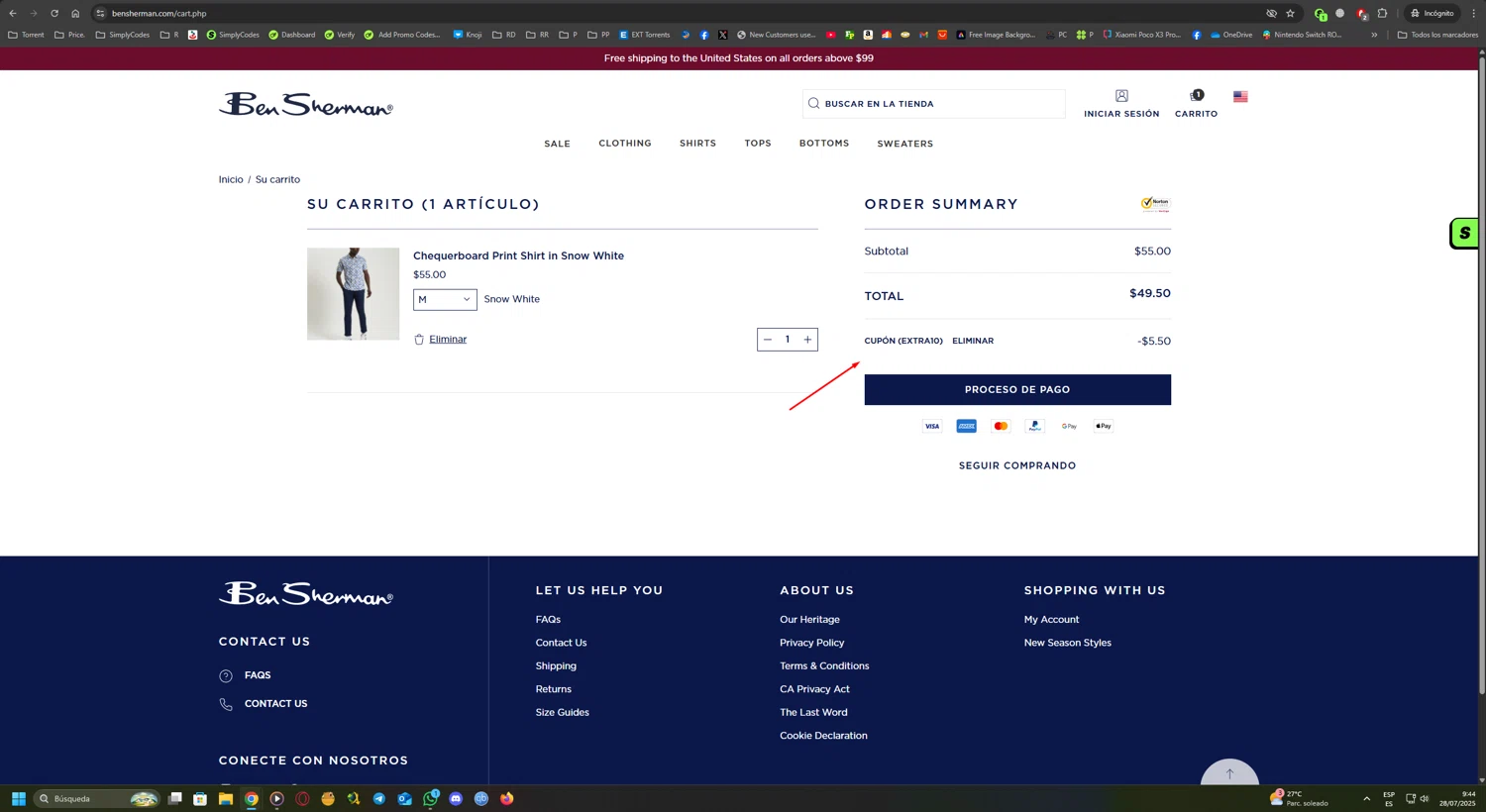Open the browser extensions puzzle icon
The width and height of the screenshot is (1486, 812).
pos(1382,13)
